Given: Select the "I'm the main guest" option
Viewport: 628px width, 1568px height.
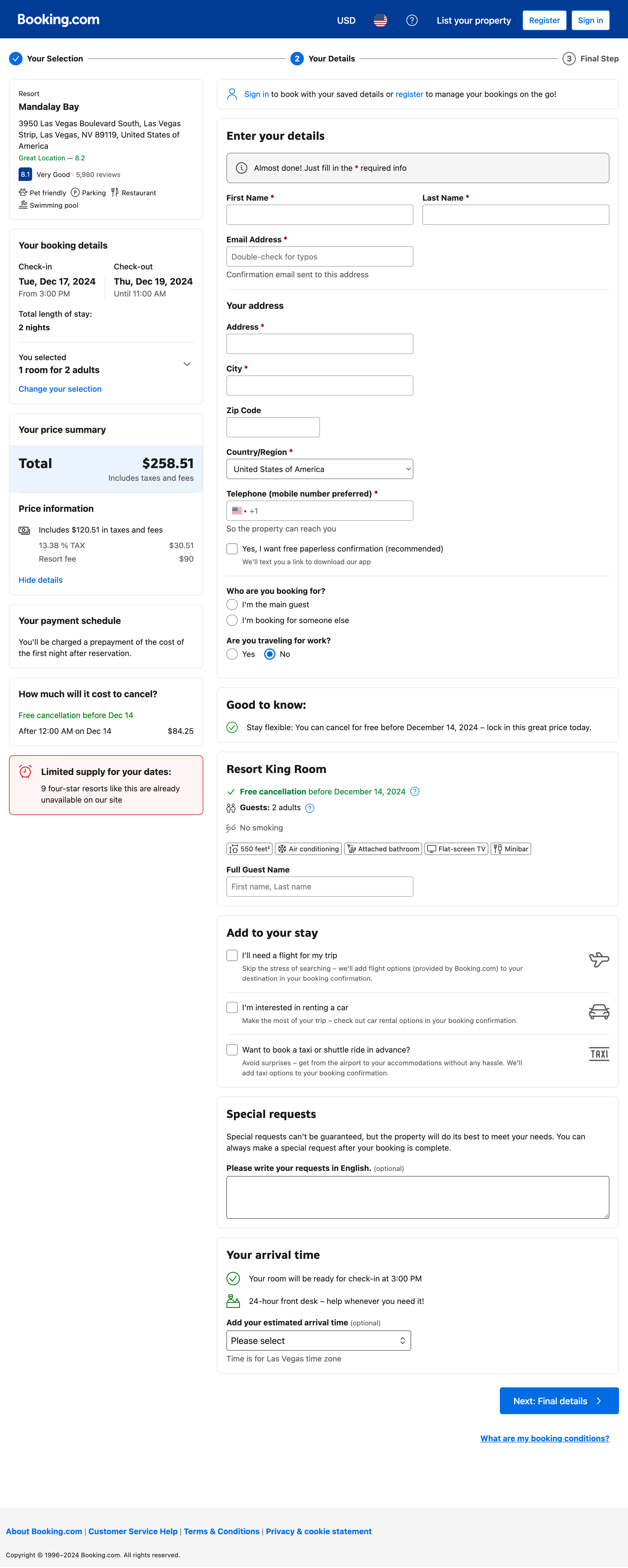Looking at the screenshot, I should click(x=232, y=604).
